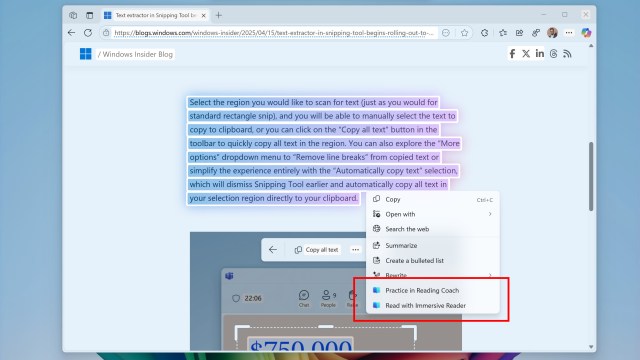Image resolution: width=640 pixels, height=360 pixels.
Task: Select Practice in Reading Coach
Action: (433, 290)
